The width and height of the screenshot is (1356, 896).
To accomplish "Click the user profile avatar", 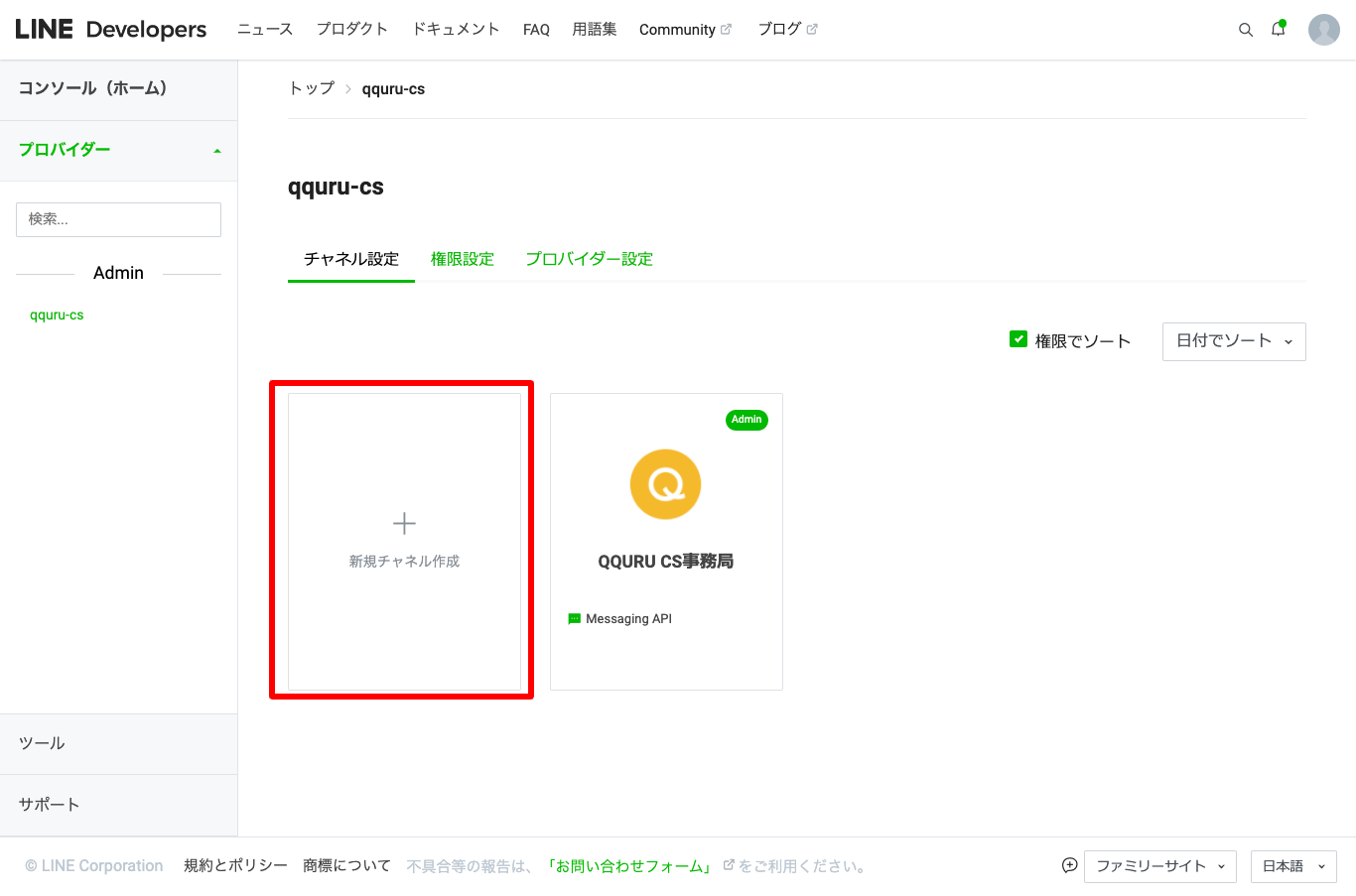I will click(x=1323, y=30).
